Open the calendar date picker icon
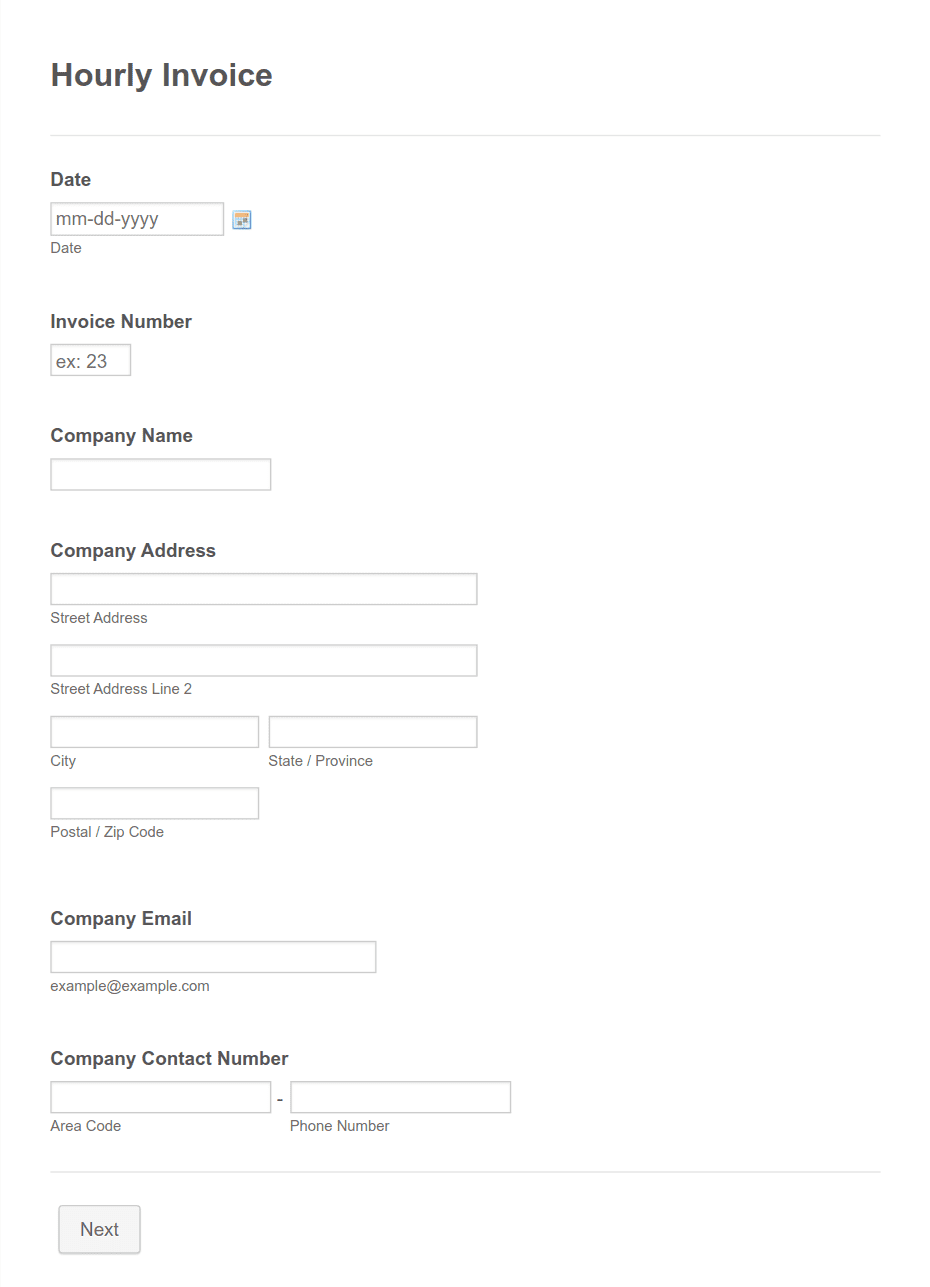Screen dimensions: 930x1287 [242, 220]
